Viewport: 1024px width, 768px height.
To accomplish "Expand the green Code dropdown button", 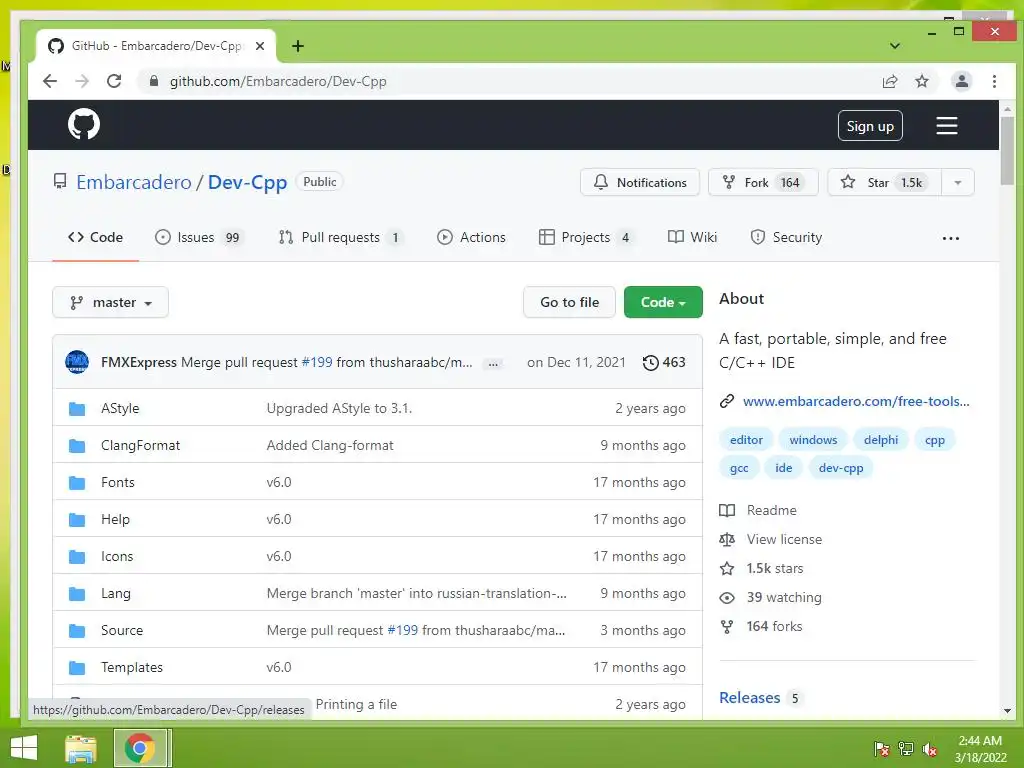I will pyautogui.click(x=663, y=302).
